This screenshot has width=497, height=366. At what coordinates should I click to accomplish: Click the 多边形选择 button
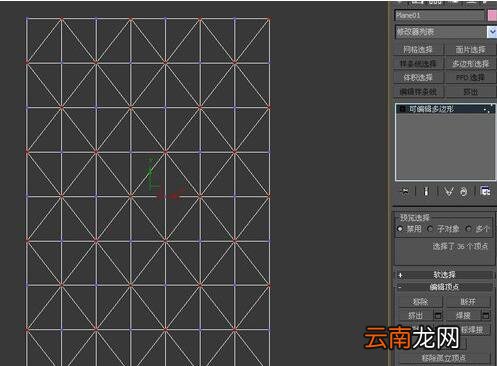(x=470, y=64)
